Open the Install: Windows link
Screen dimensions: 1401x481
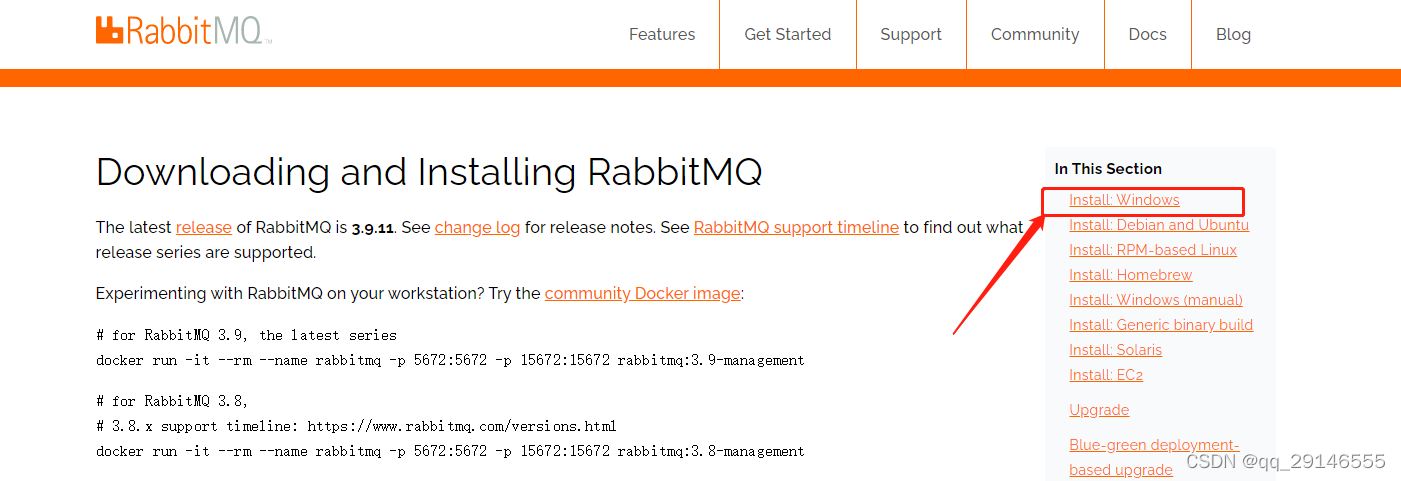[x=1124, y=200]
